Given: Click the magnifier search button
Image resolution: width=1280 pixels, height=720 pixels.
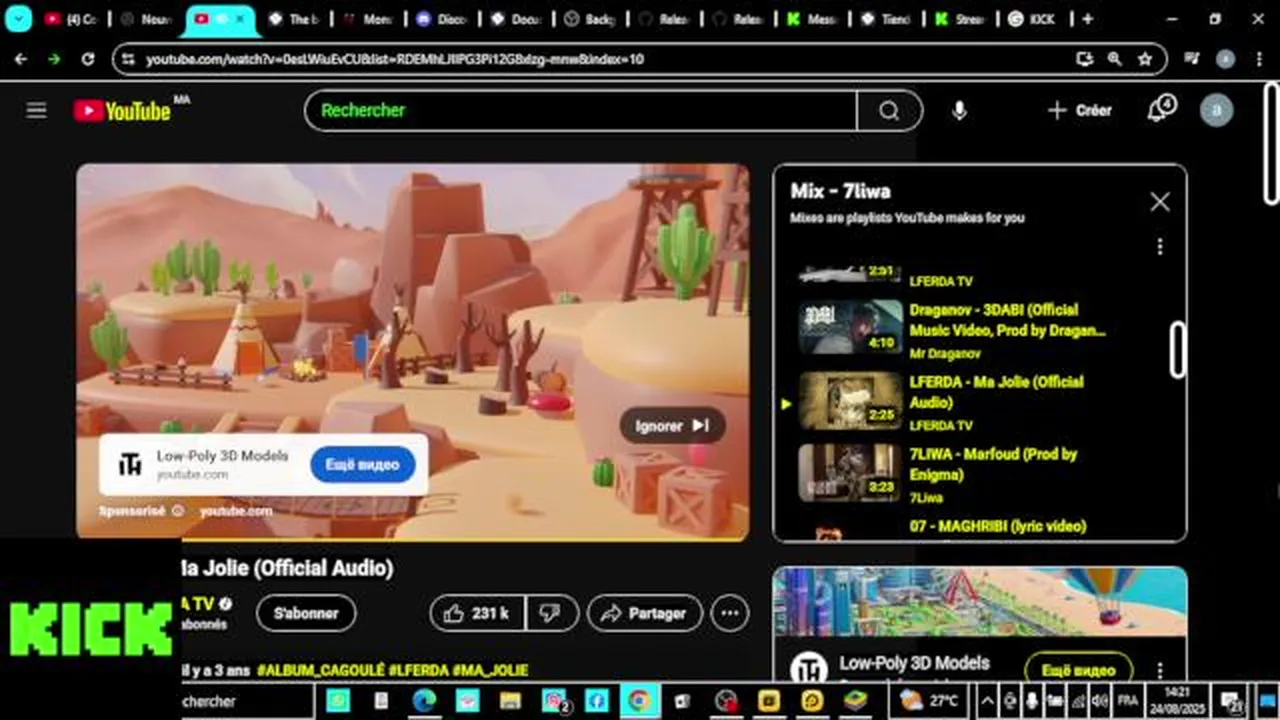Looking at the screenshot, I should [x=889, y=111].
